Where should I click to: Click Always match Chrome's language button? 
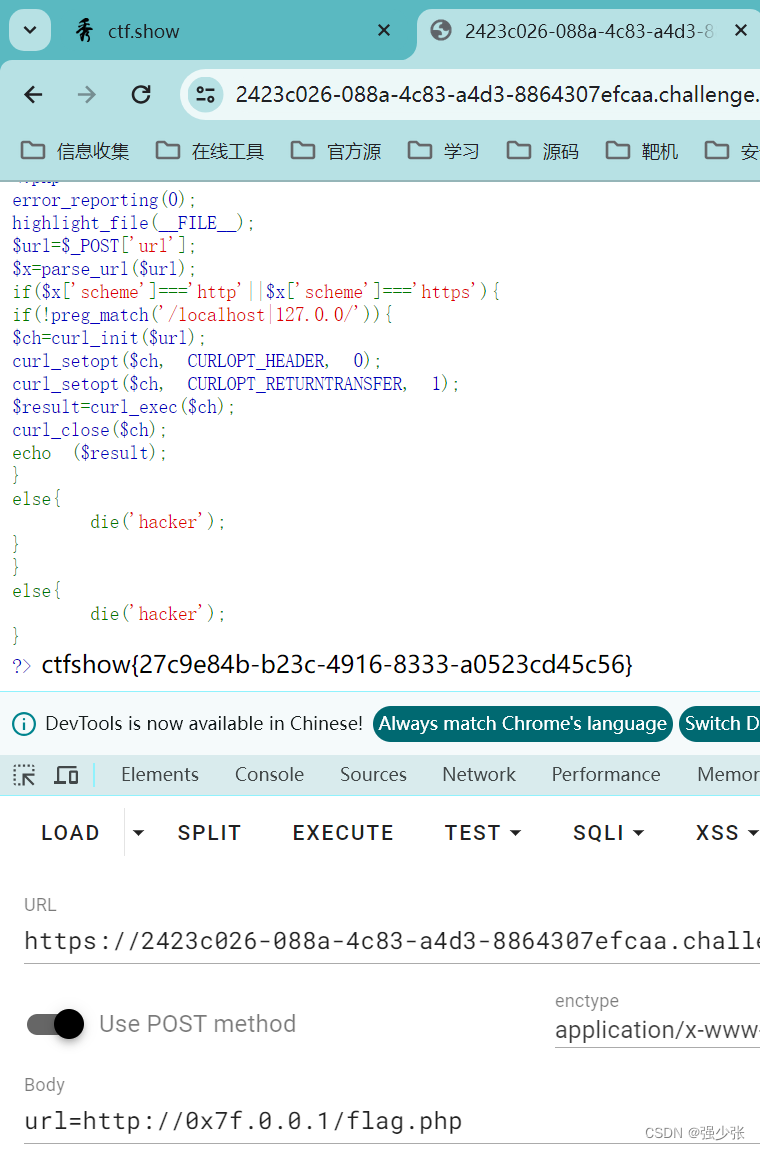point(522,724)
